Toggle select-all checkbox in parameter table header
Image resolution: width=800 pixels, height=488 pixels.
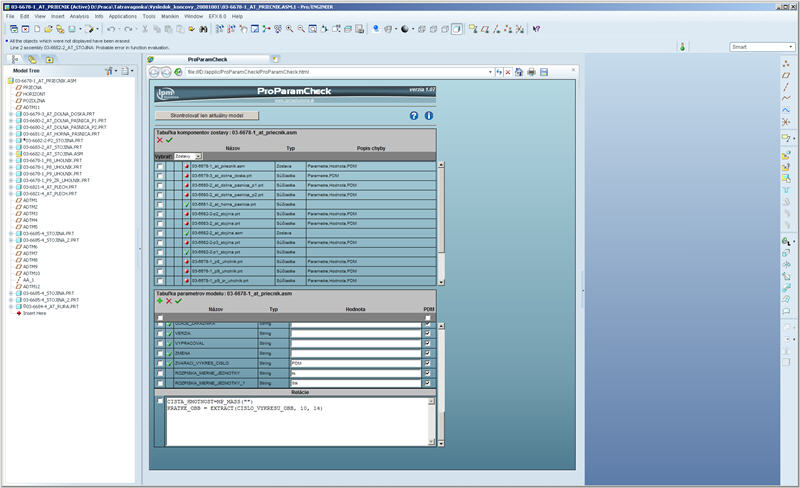pyautogui.click(x=160, y=318)
